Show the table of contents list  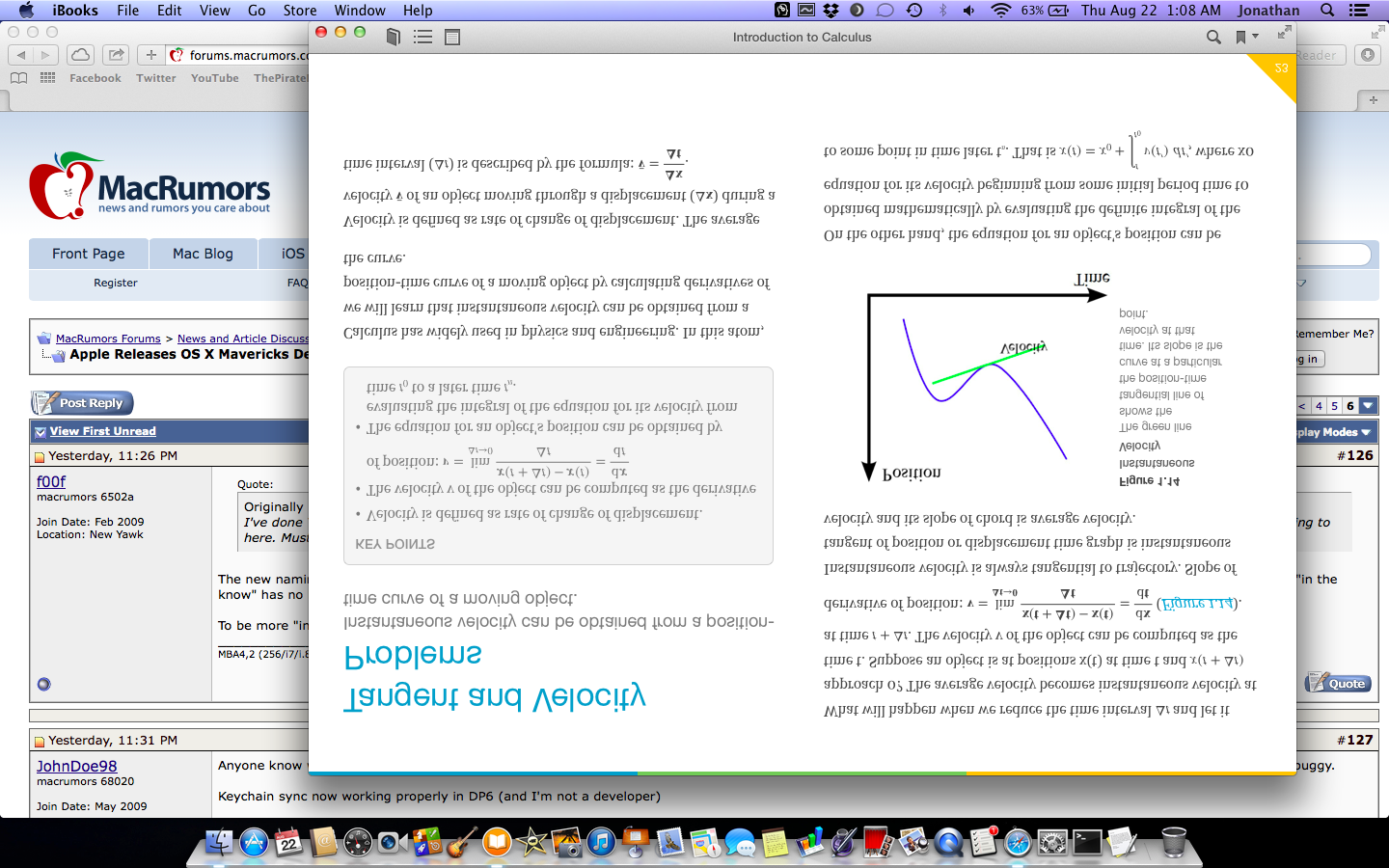point(422,37)
